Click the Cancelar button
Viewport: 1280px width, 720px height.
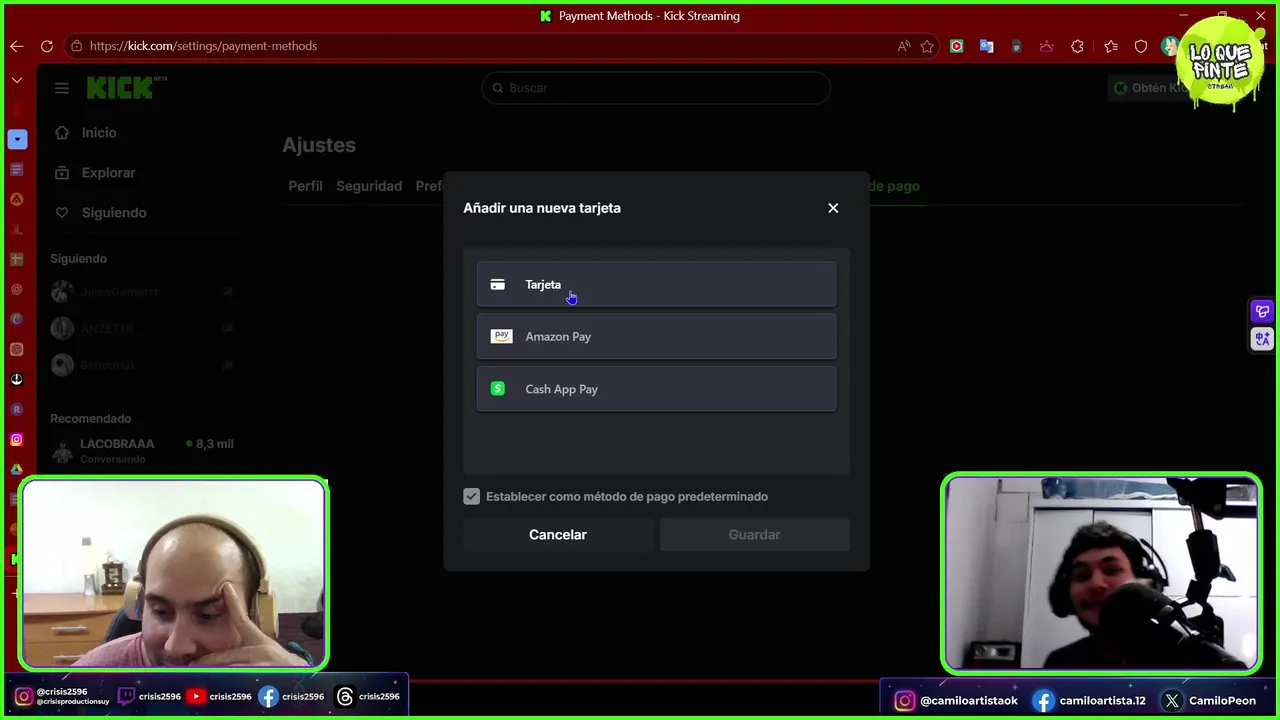(x=557, y=535)
